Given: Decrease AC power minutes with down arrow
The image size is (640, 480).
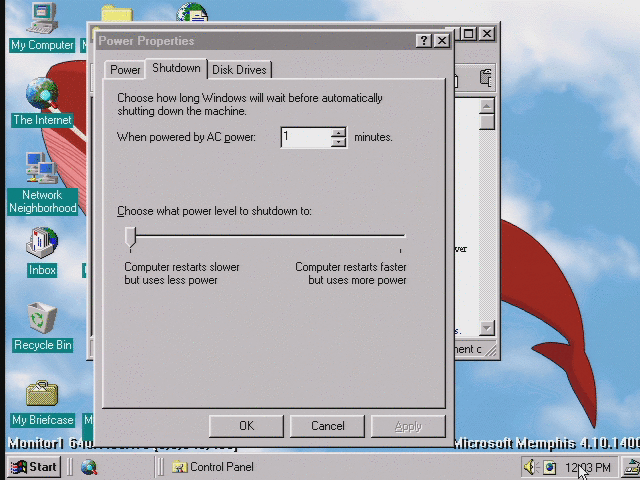Looking at the screenshot, I should coord(338,142).
